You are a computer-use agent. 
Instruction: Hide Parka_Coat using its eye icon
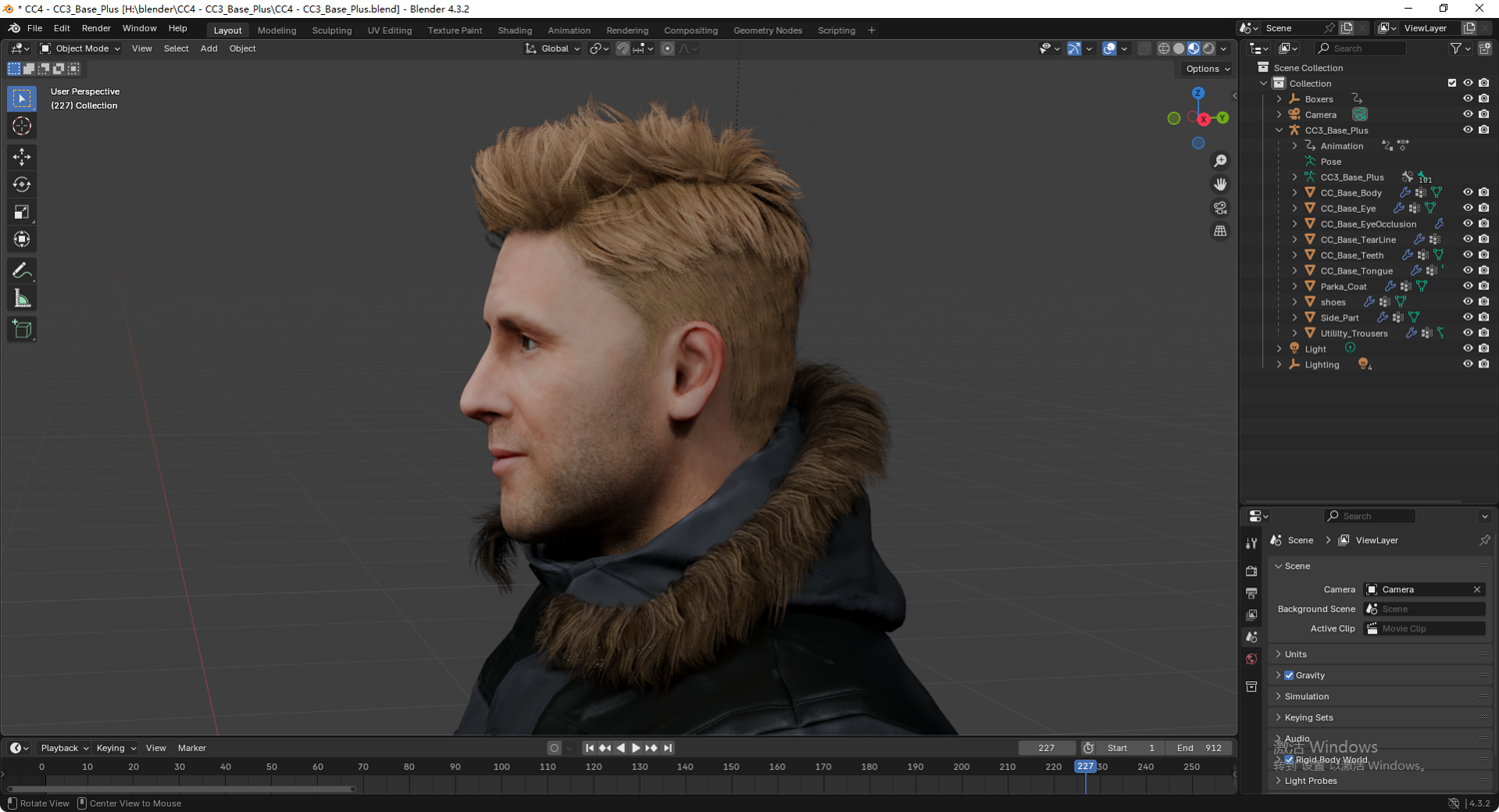1468,287
